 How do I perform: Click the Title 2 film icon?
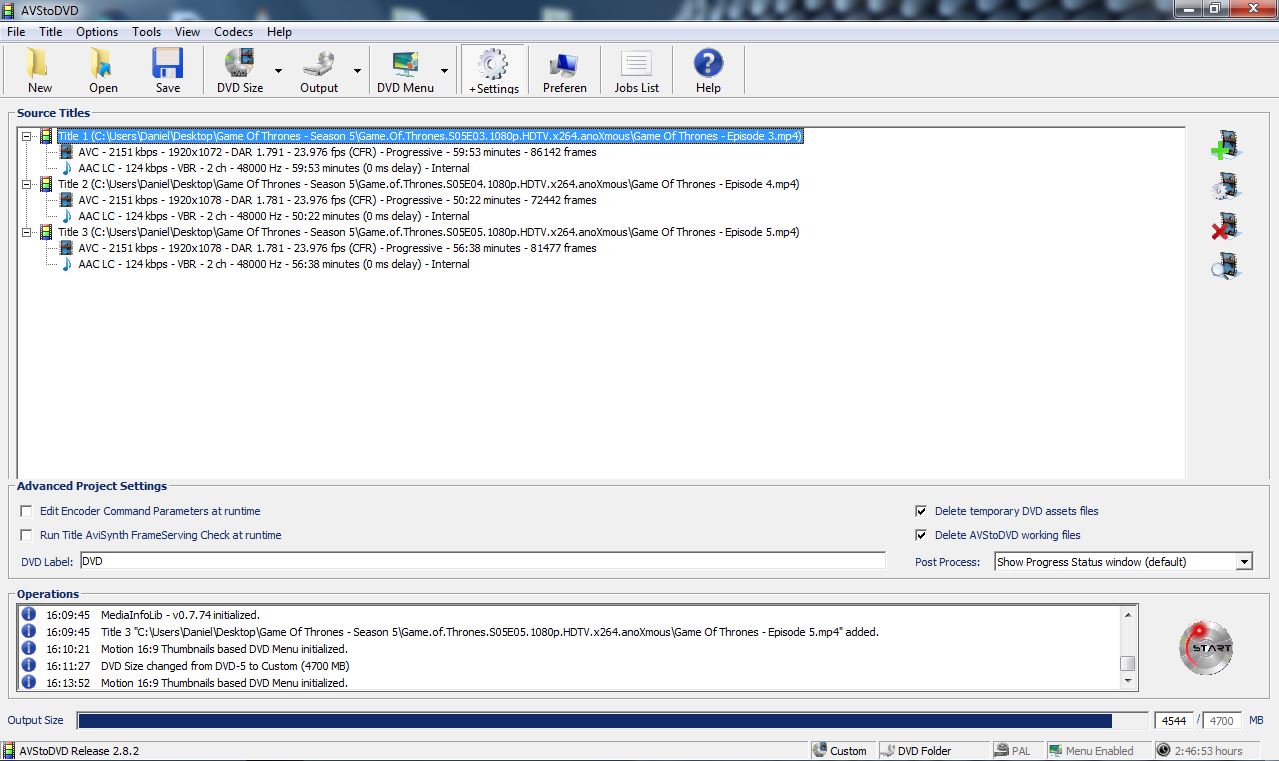[x=46, y=184]
